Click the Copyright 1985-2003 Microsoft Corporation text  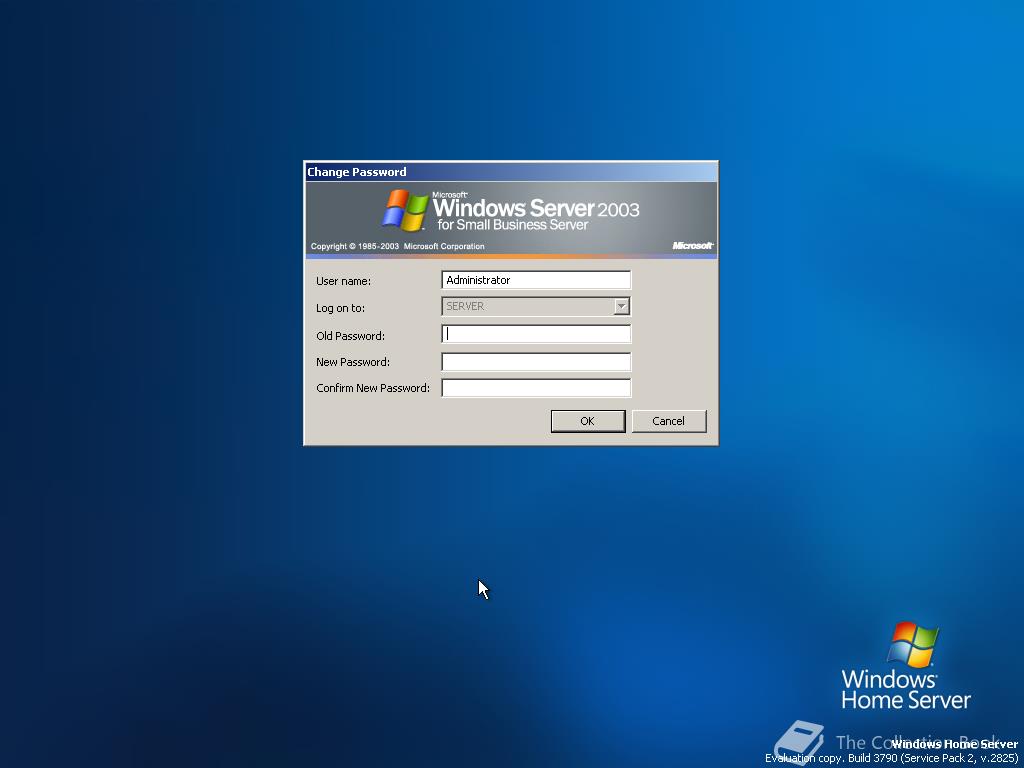(x=398, y=246)
